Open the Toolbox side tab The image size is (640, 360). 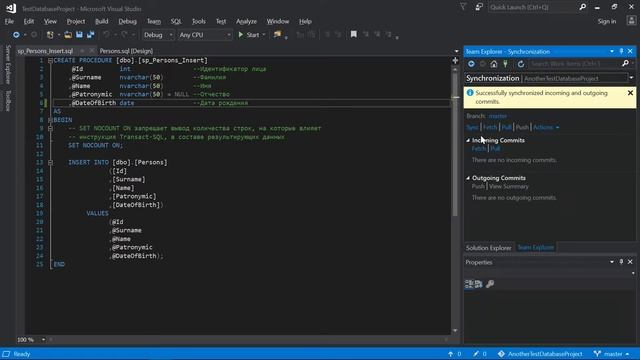8,101
